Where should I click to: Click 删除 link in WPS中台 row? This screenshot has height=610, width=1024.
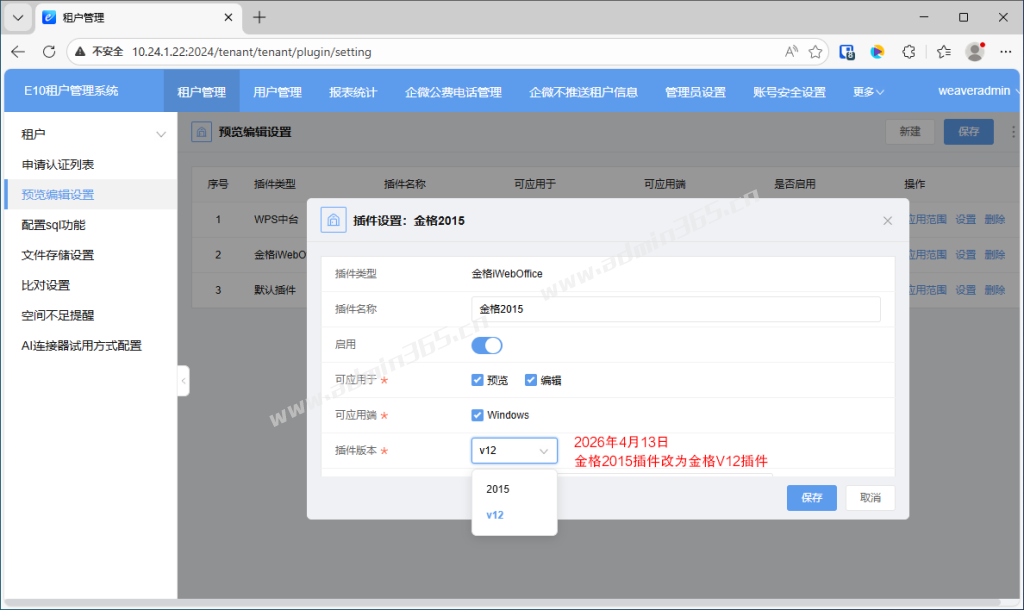(x=995, y=219)
